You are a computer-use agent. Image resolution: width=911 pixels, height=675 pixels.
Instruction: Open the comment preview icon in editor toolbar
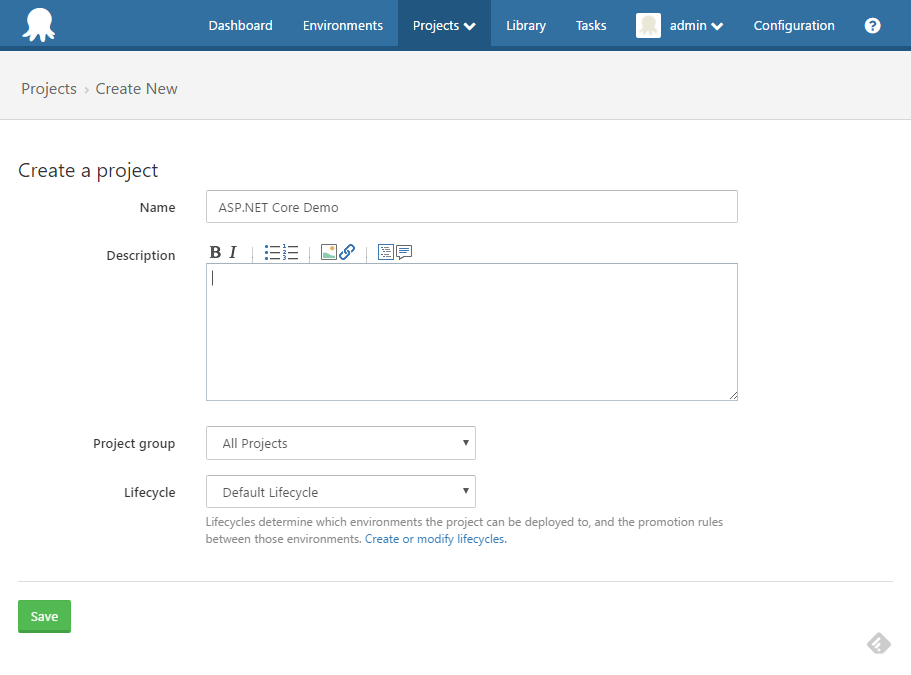coord(403,252)
